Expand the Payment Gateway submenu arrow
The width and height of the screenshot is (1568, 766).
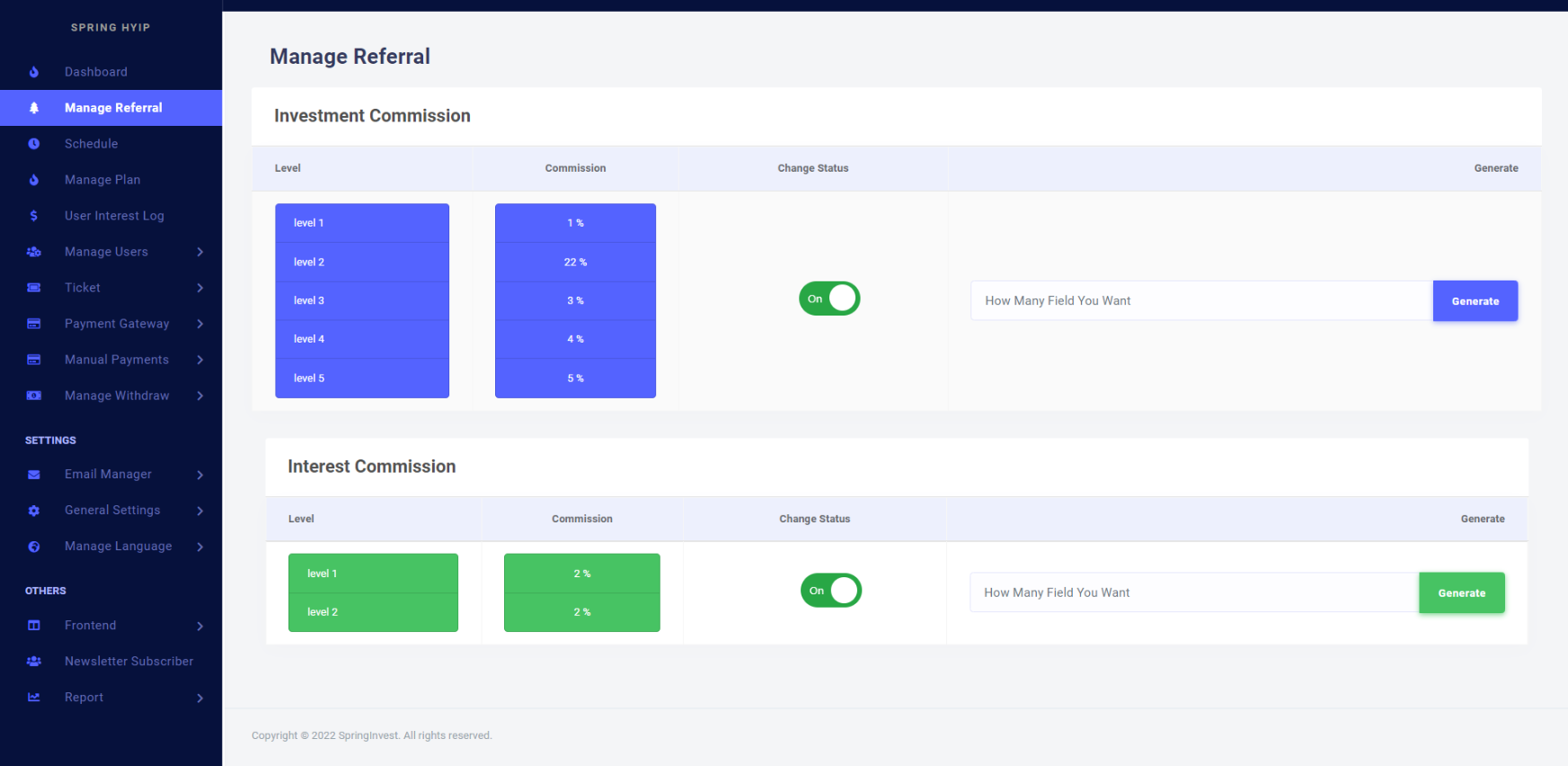click(200, 324)
